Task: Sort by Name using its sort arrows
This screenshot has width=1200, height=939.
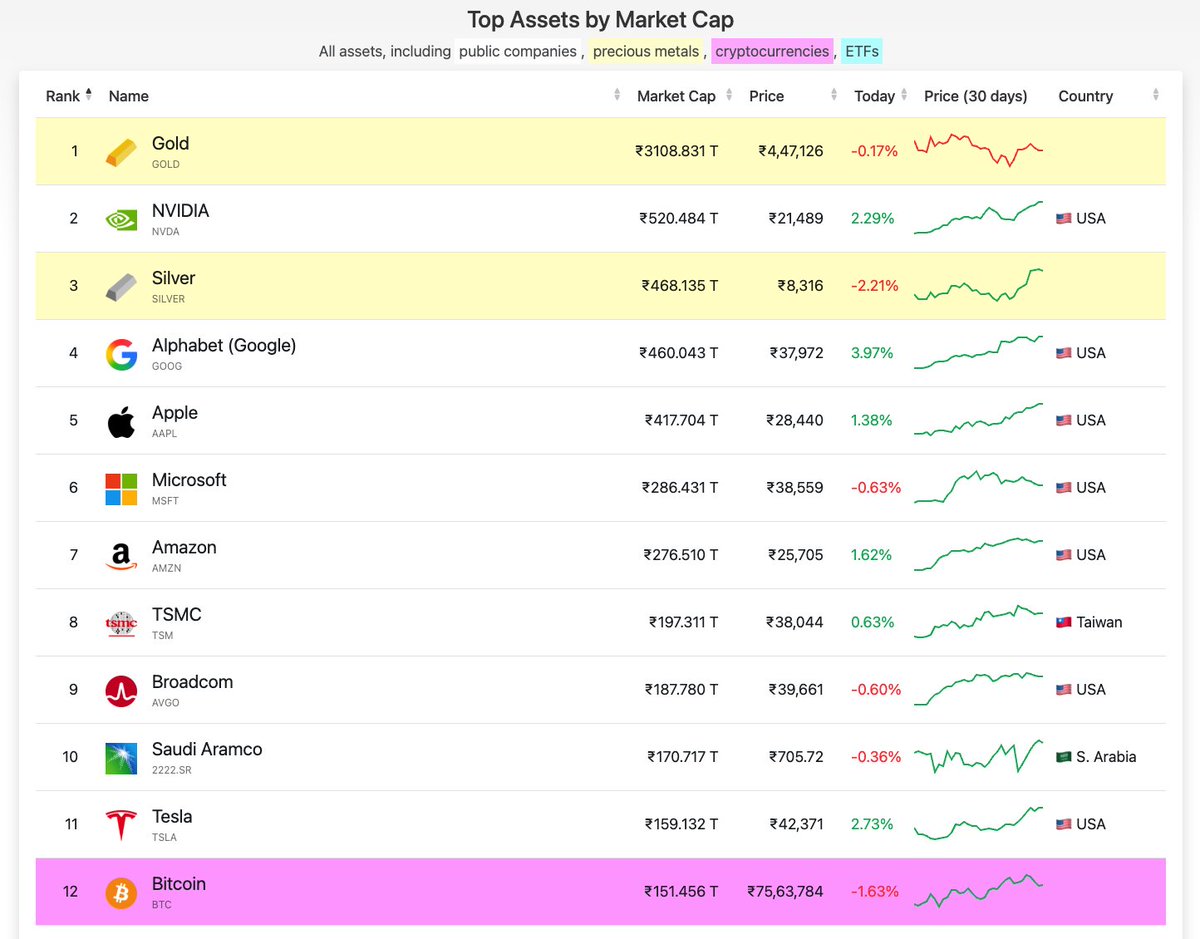Action: pos(616,96)
